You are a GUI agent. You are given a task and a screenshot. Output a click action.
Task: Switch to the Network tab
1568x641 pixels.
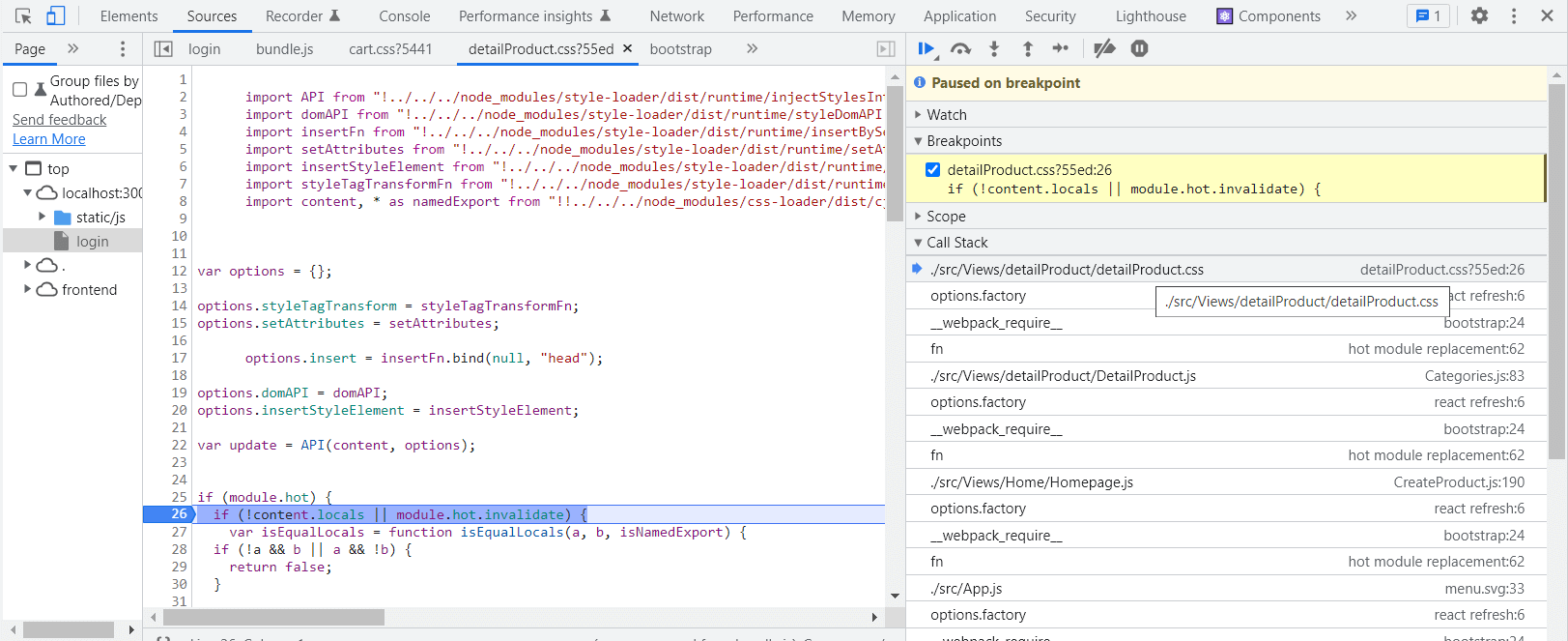676,16
